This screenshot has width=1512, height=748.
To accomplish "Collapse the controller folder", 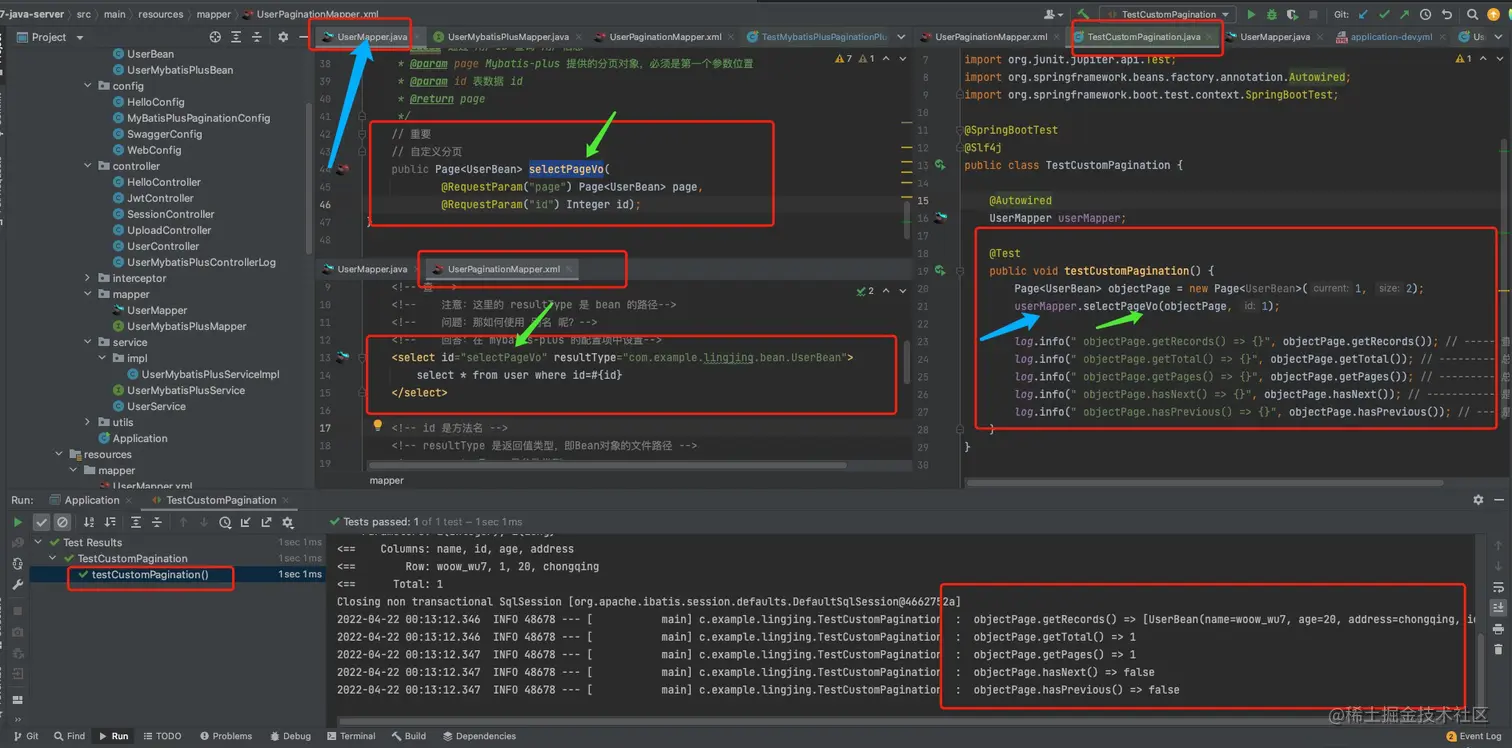I will [89, 166].
